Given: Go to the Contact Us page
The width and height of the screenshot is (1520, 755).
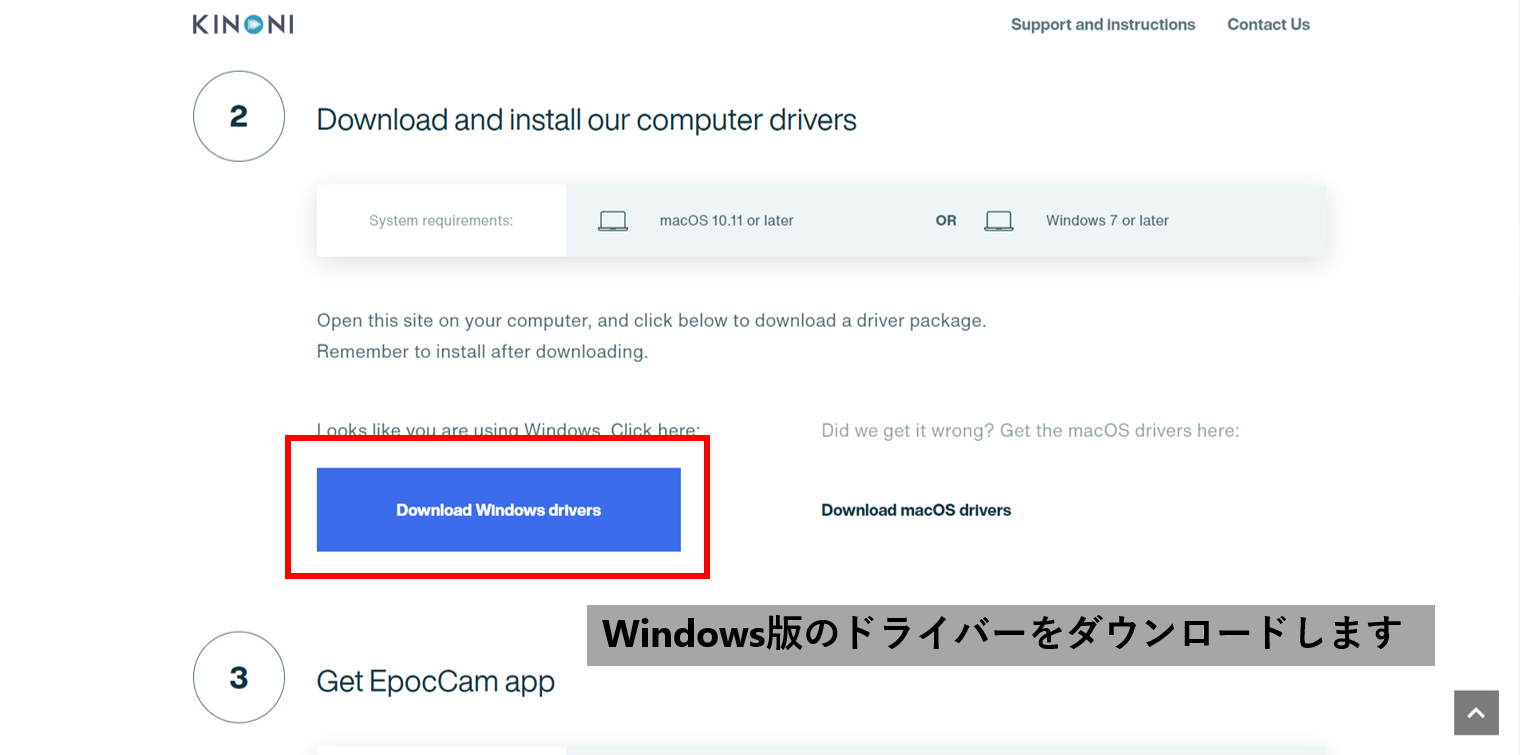Looking at the screenshot, I should tap(1268, 24).
